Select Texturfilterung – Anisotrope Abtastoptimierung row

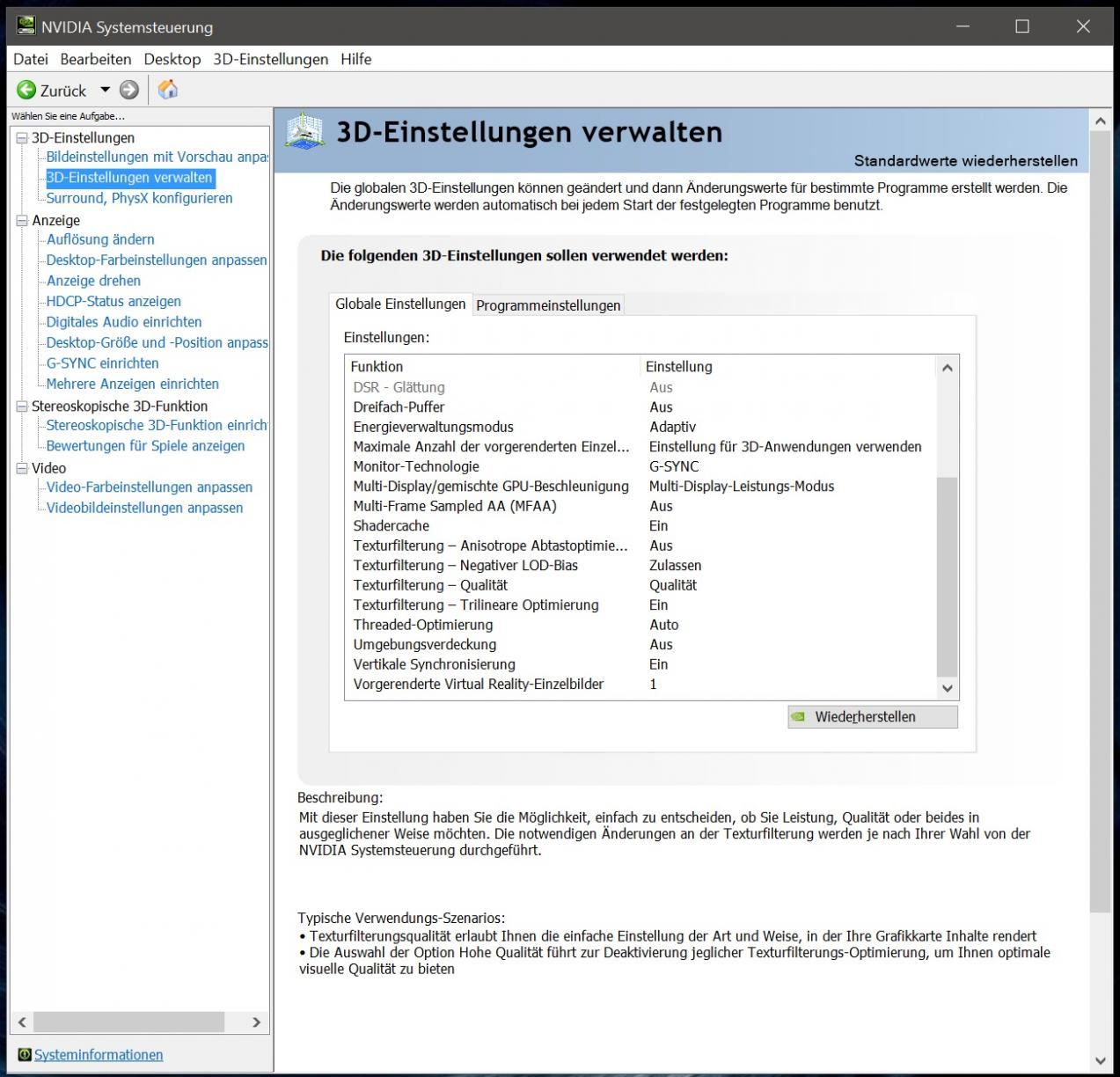pyautogui.click(x=641, y=546)
